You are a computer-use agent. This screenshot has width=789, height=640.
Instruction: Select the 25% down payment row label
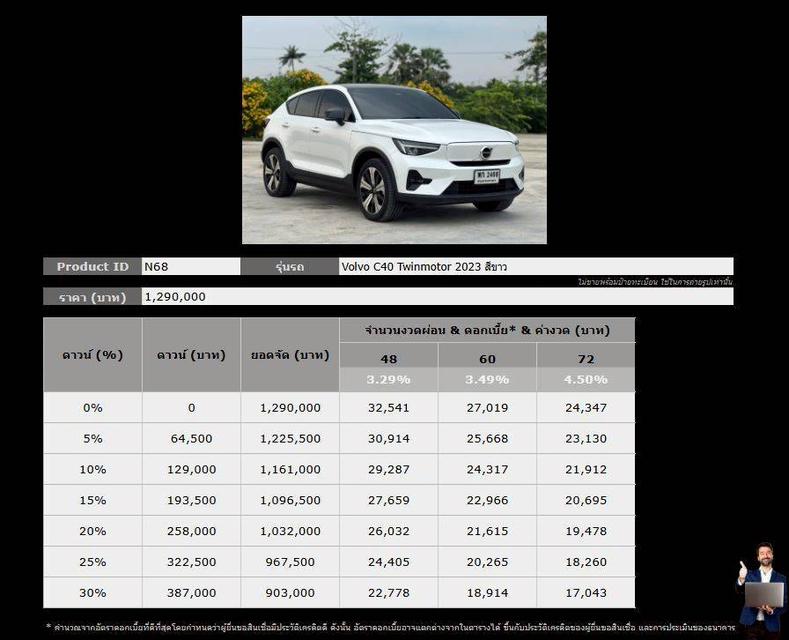click(93, 562)
